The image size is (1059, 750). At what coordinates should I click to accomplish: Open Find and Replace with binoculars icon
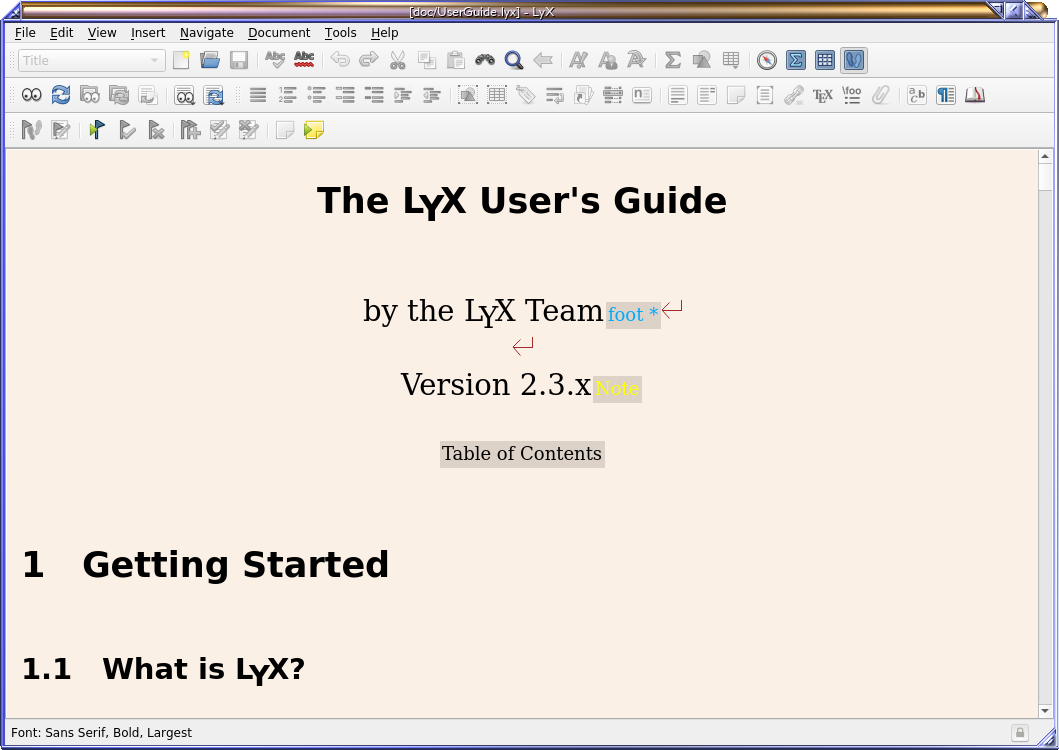click(x=485, y=60)
